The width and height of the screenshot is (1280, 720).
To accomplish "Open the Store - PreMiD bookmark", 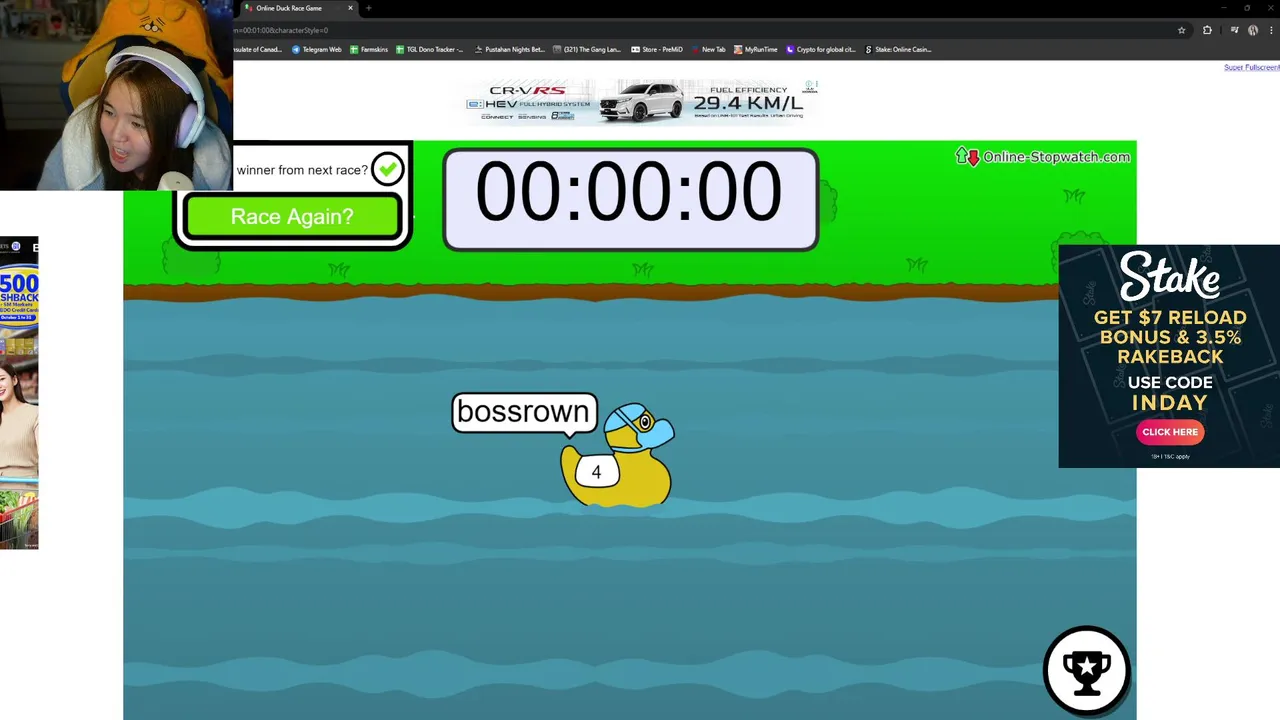I will [x=657, y=49].
